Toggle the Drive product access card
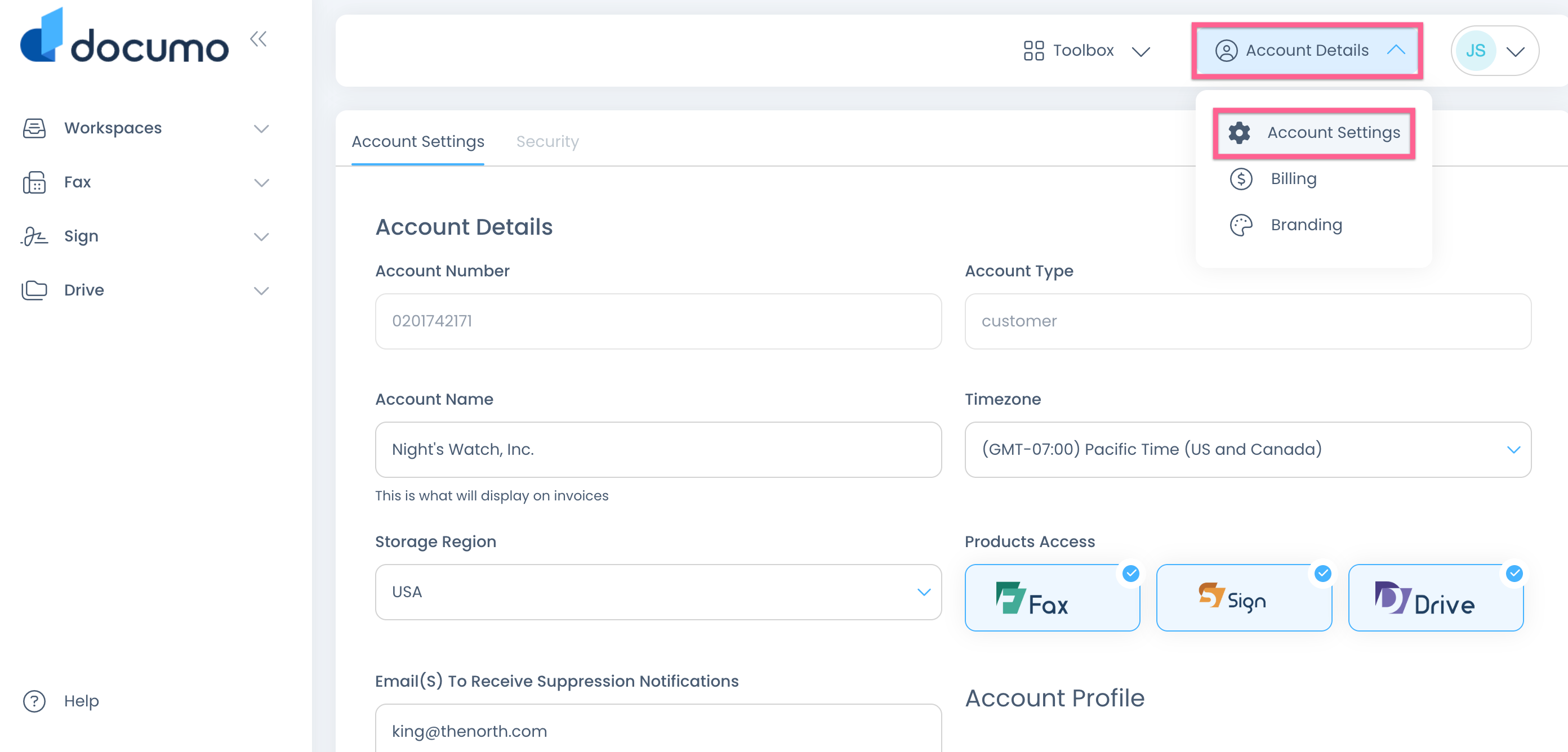1568x752 pixels. (1435, 598)
